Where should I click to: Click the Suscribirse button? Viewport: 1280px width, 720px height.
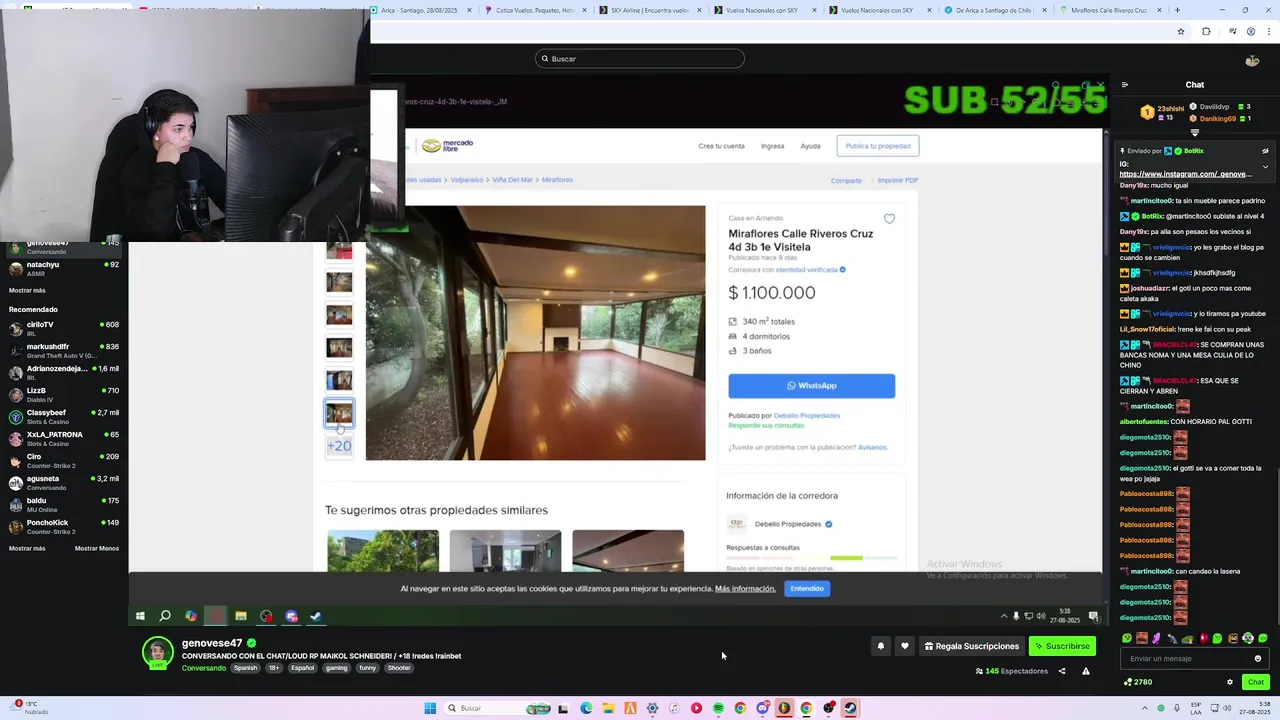(x=1062, y=646)
